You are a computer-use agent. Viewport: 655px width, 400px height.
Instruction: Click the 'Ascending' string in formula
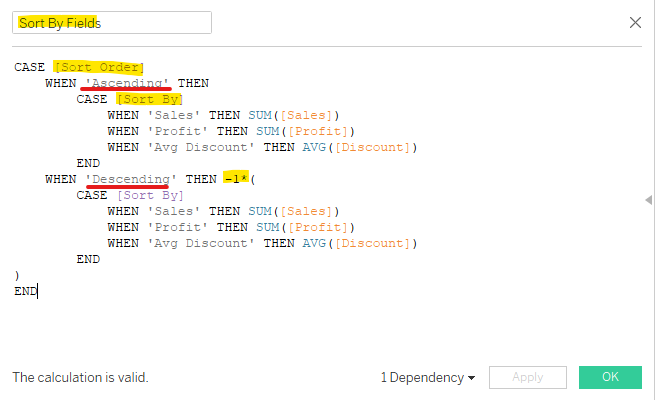(130, 83)
